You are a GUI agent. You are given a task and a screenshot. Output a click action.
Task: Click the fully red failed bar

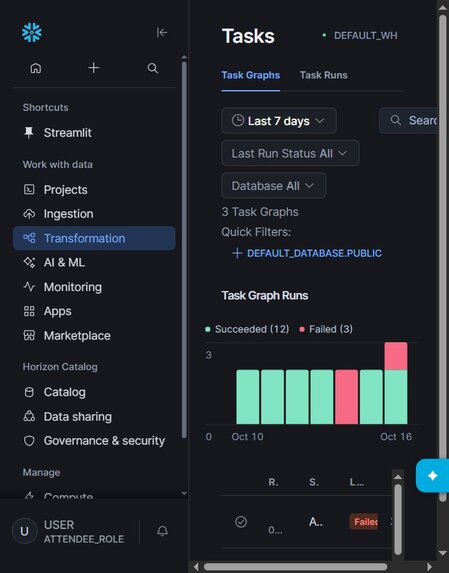click(x=346, y=397)
